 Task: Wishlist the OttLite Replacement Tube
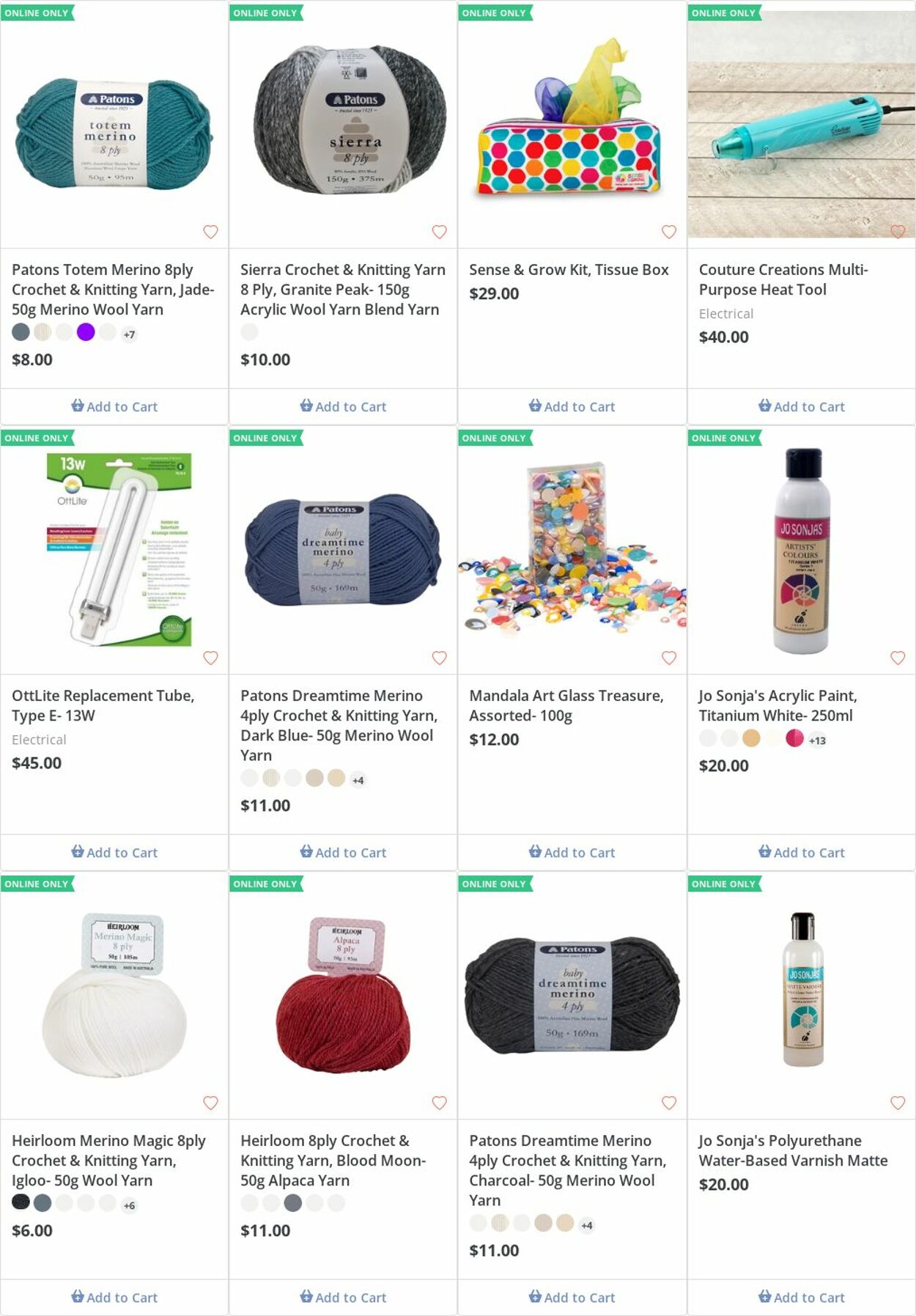(x=210, y=658)
